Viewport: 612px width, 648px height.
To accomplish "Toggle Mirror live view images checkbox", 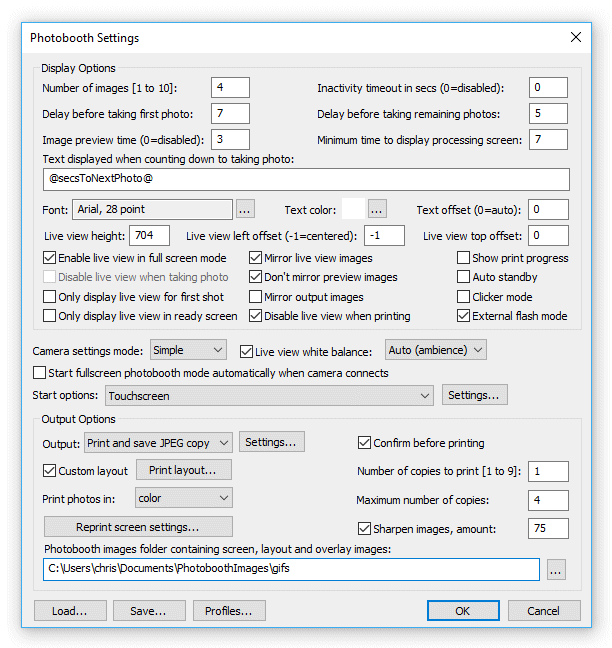I will click(x=257, y=258).
